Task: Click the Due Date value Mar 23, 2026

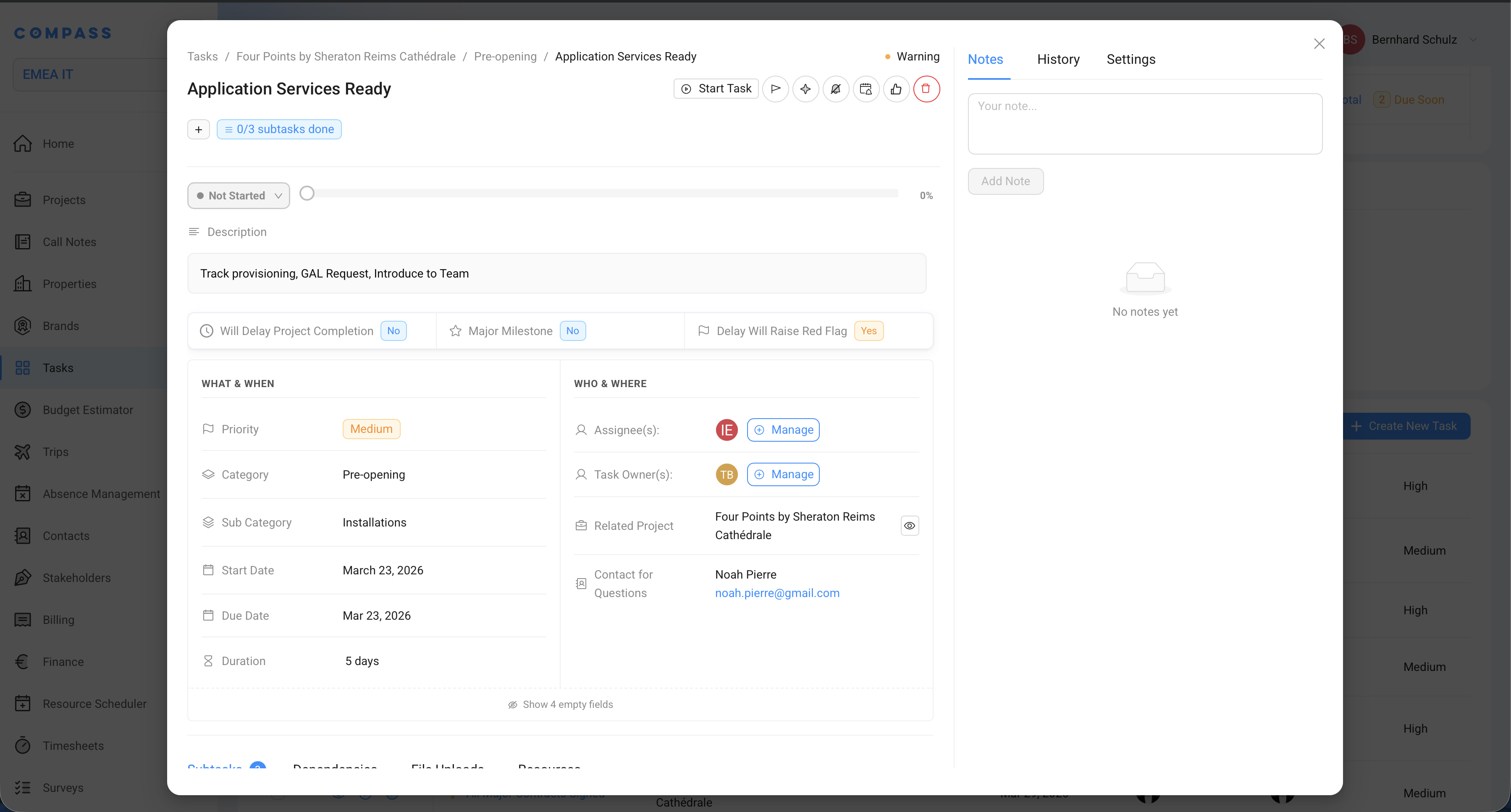Action: [x=377, y=616]
